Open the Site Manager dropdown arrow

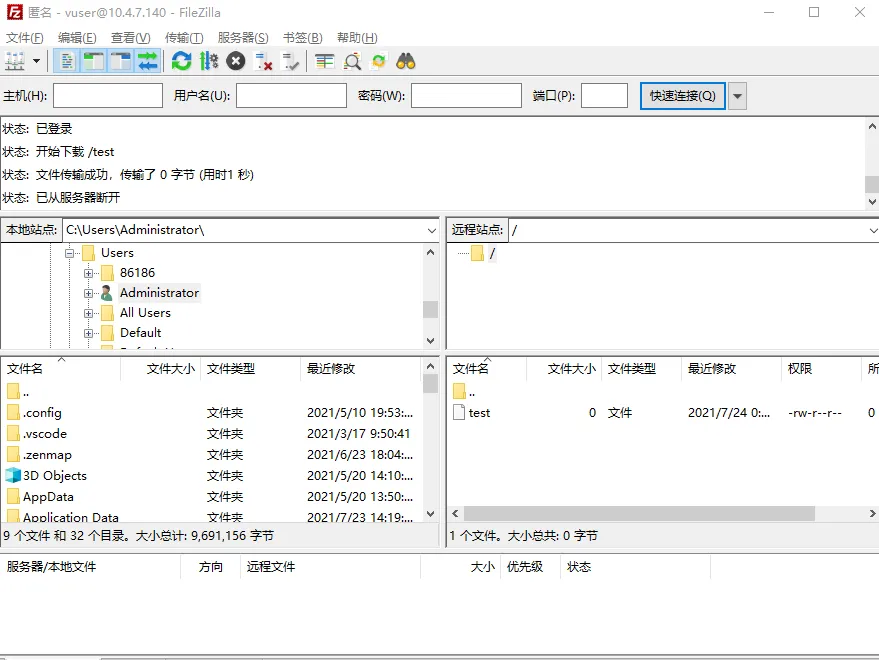click(x=36, y=61)
